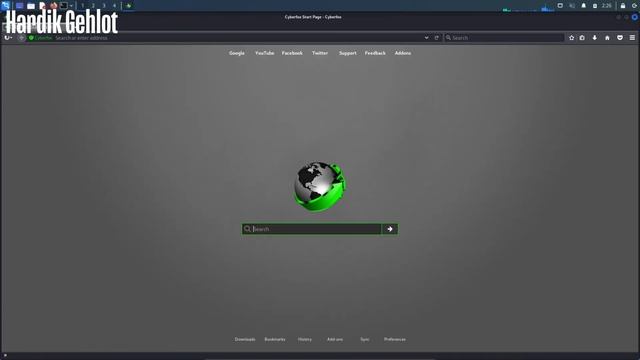Open the notifications bell in system tray

pyautogui.click(x=584, y=6)
